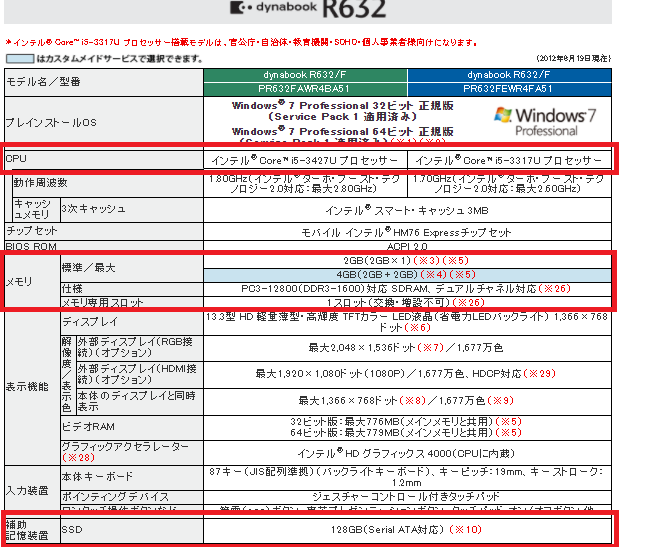The image size is (651, 547).
Task: Click the 'CPU' row label
Action: pos(16,159)
